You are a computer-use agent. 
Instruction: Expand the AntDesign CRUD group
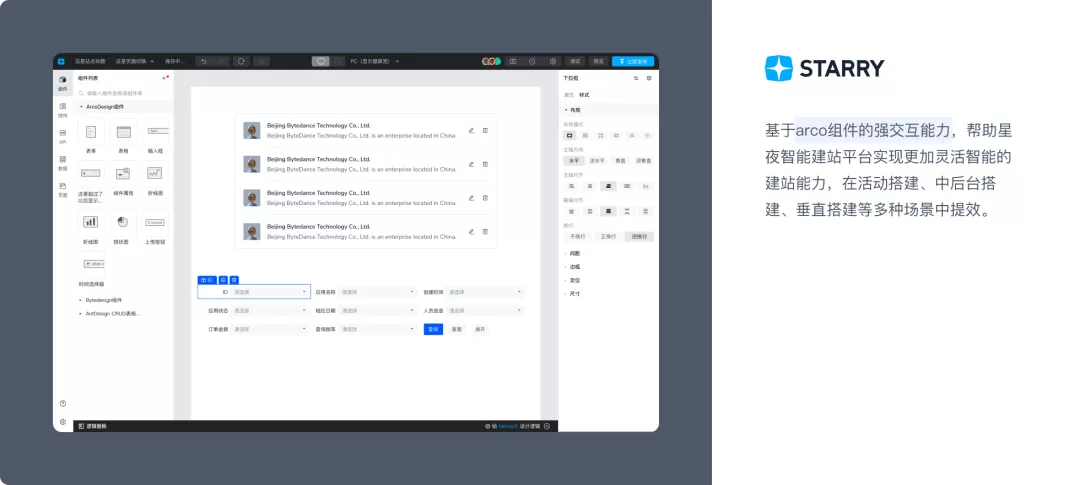click(x=110, y=313)
